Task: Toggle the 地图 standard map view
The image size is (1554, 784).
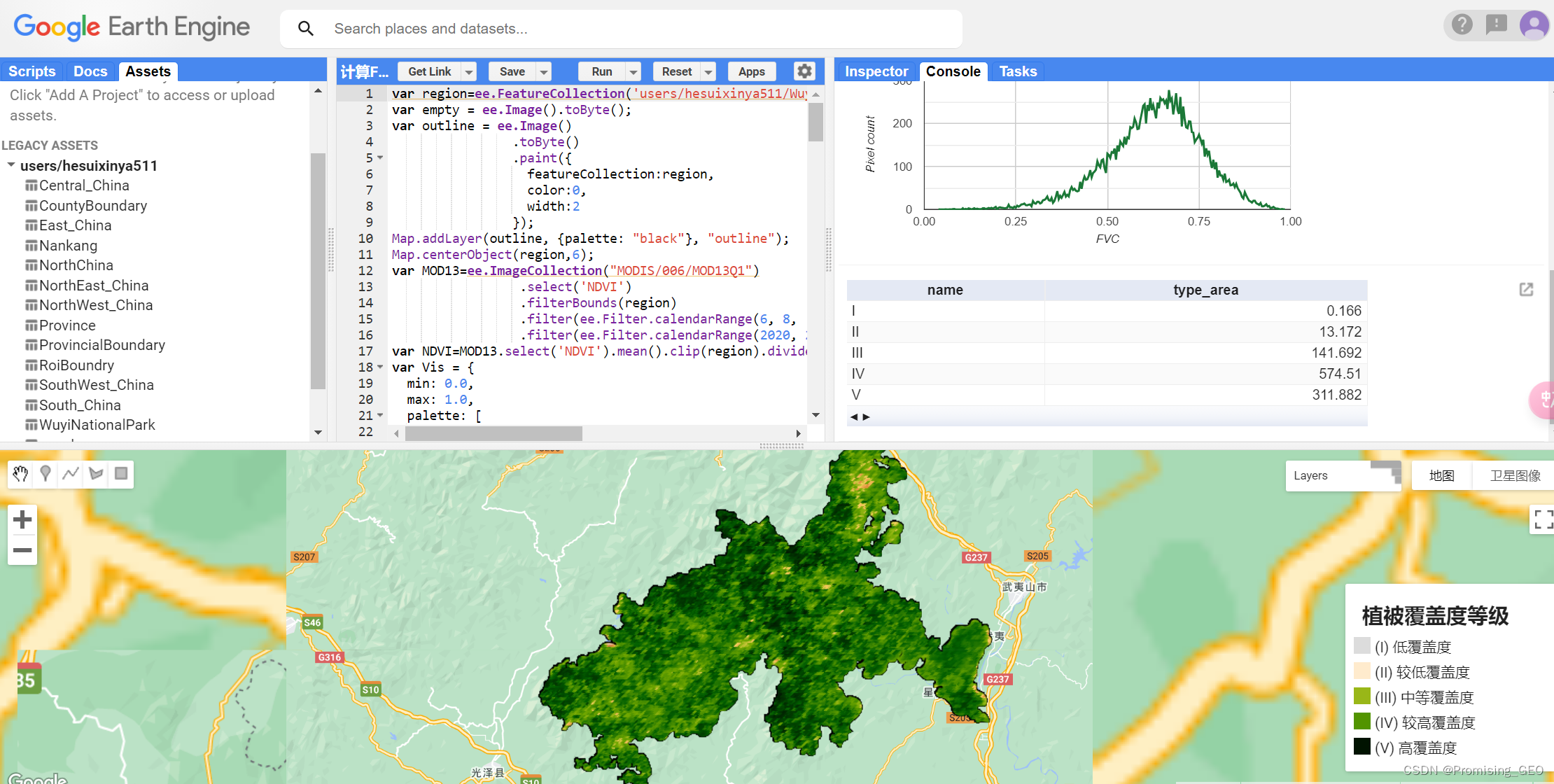Action: click(x=1443, y=475)
